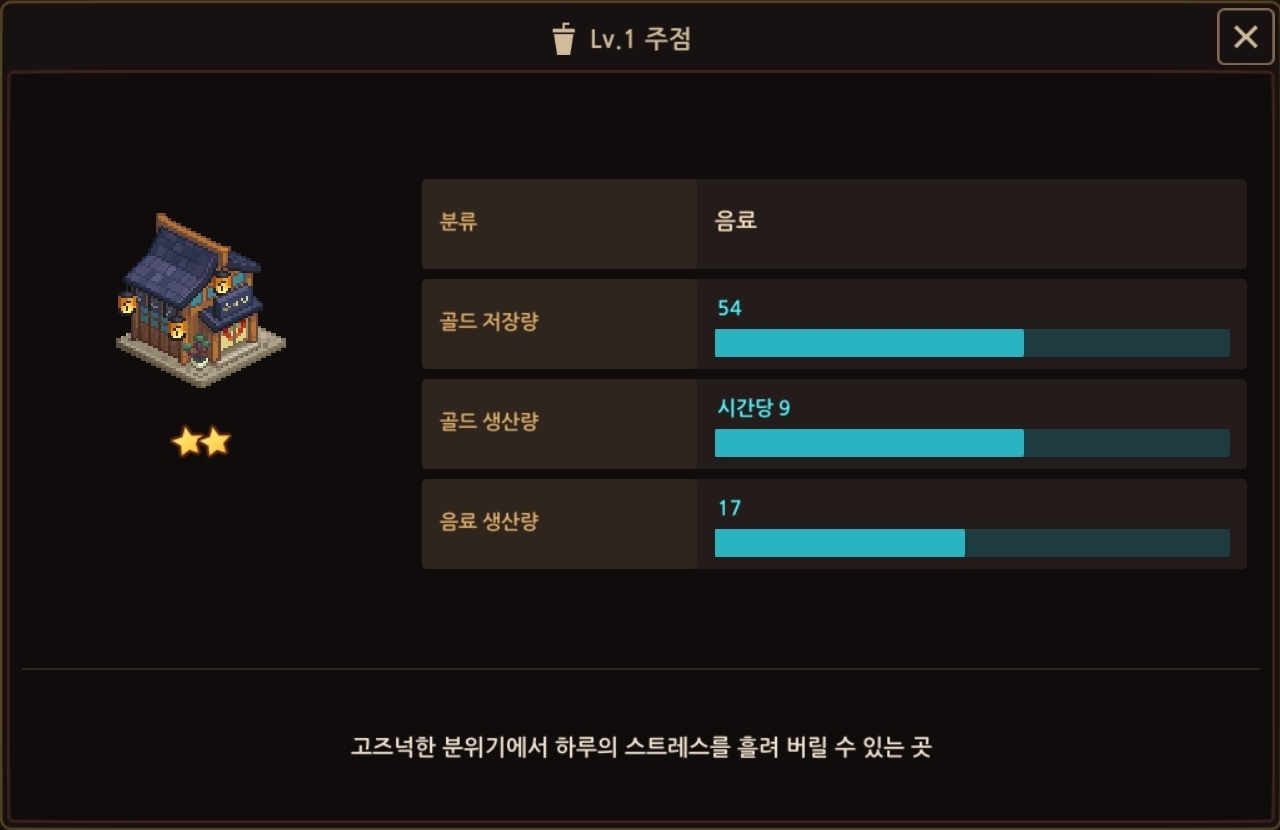Close the Lv.1 주점 info dialog
Image resolution: width=1280 pixels, height=830 pixels.
pos(1245,37)
